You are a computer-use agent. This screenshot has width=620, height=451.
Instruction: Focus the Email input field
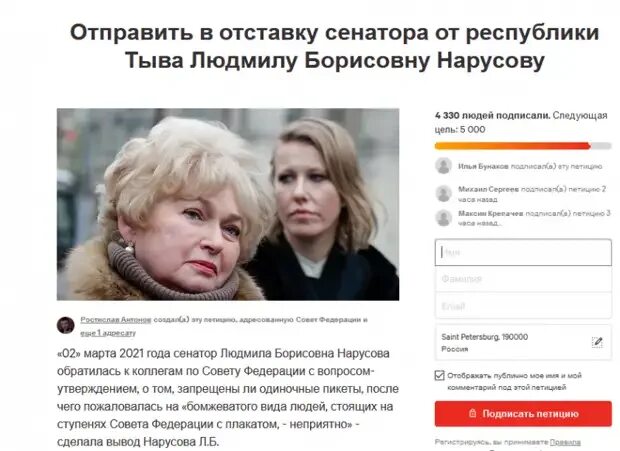click(523, 306)
